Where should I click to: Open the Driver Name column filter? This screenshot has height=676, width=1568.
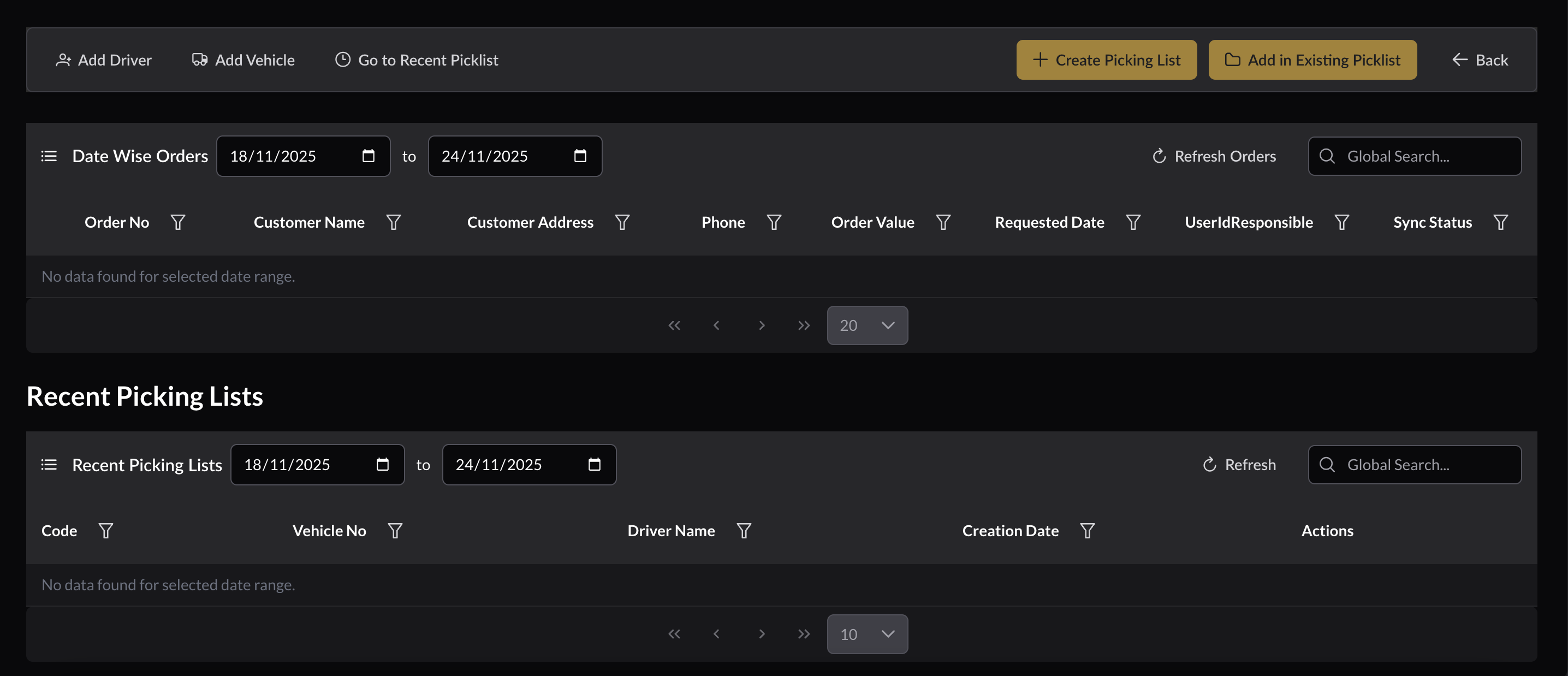pyautogui.click(x=743, y=530)
